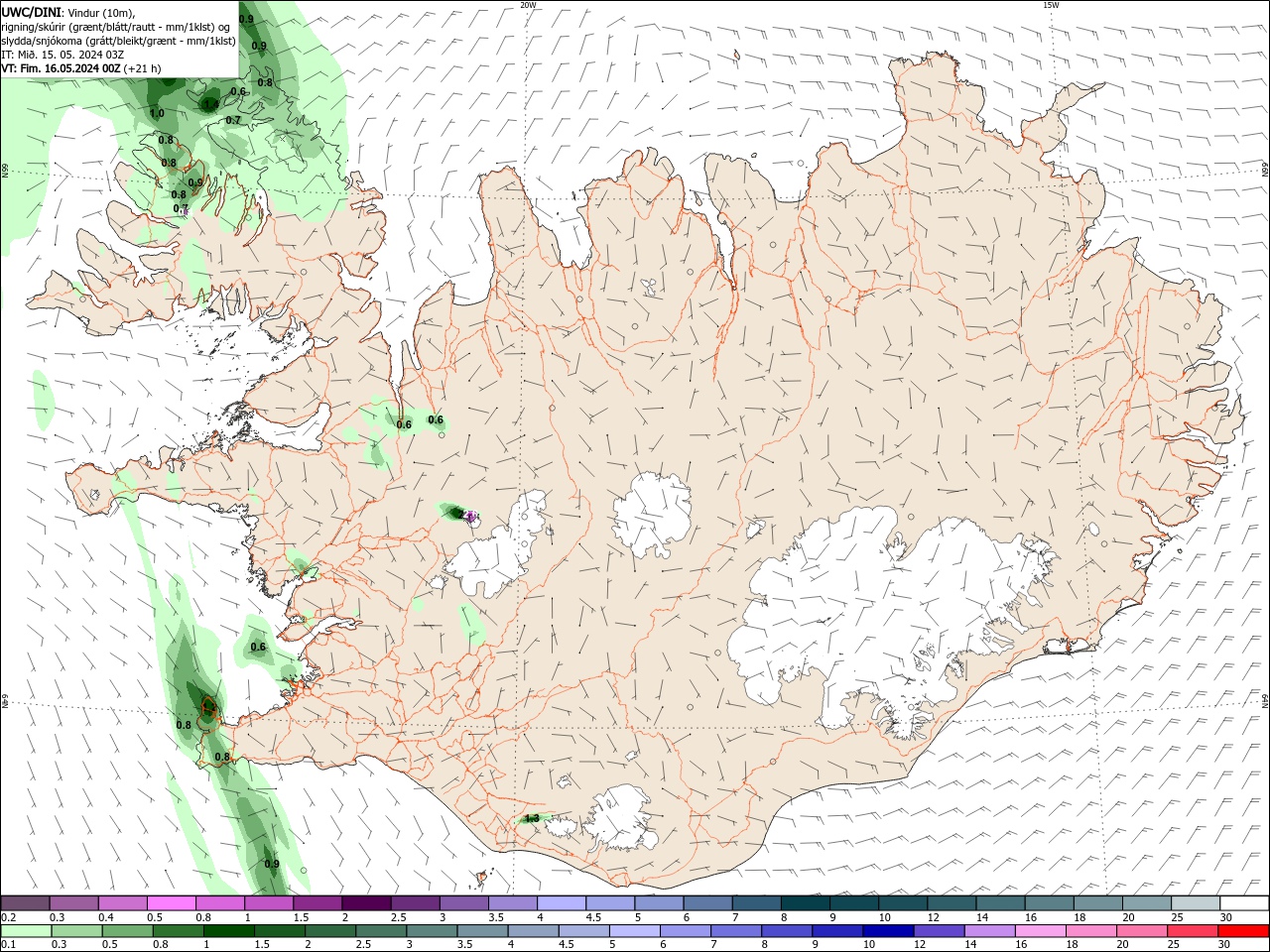This screenshot has height=952, width=1270.
Task: Pick the grey-teal snow swatch labeled 18
Action: coord(1097,903)
